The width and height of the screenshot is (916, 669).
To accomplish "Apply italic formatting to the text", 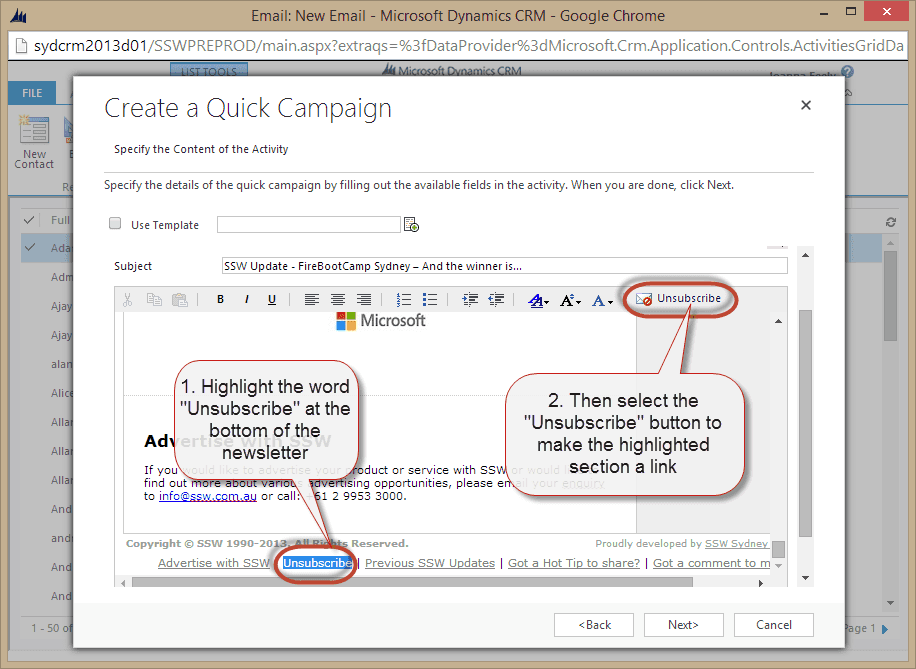I will pos(246,299).
